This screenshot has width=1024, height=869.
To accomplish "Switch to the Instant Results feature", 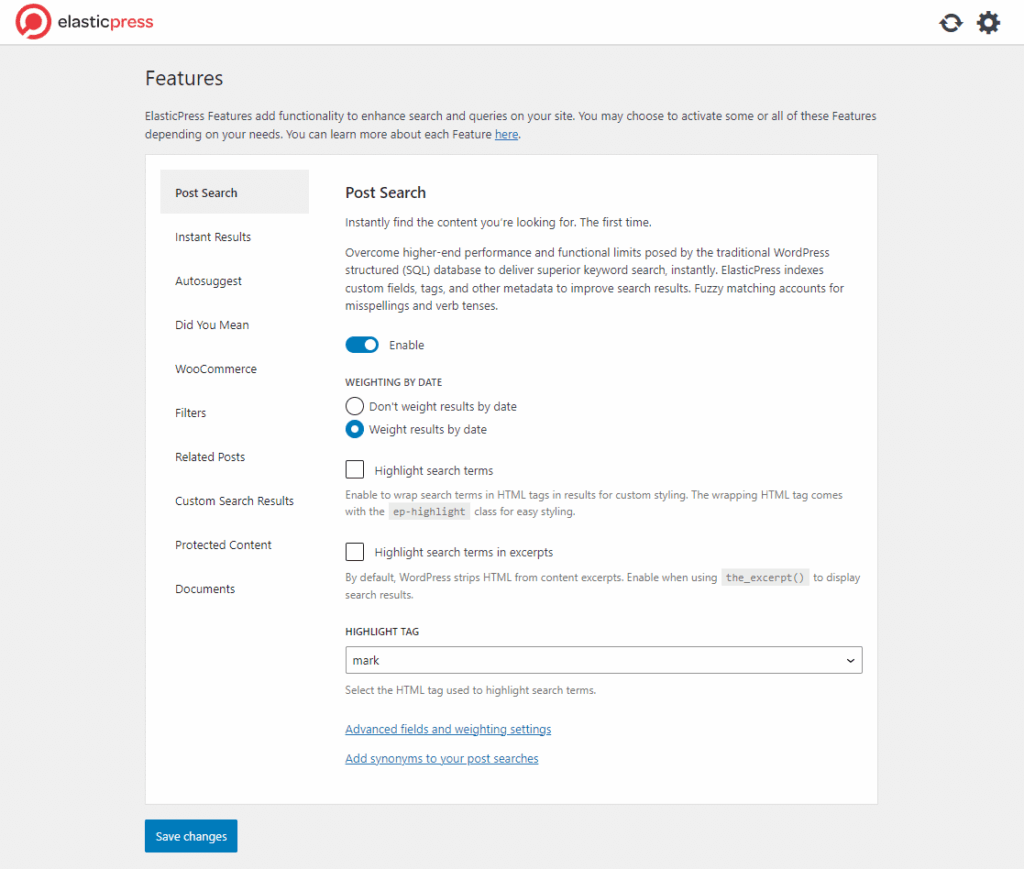I will point(212,237).
